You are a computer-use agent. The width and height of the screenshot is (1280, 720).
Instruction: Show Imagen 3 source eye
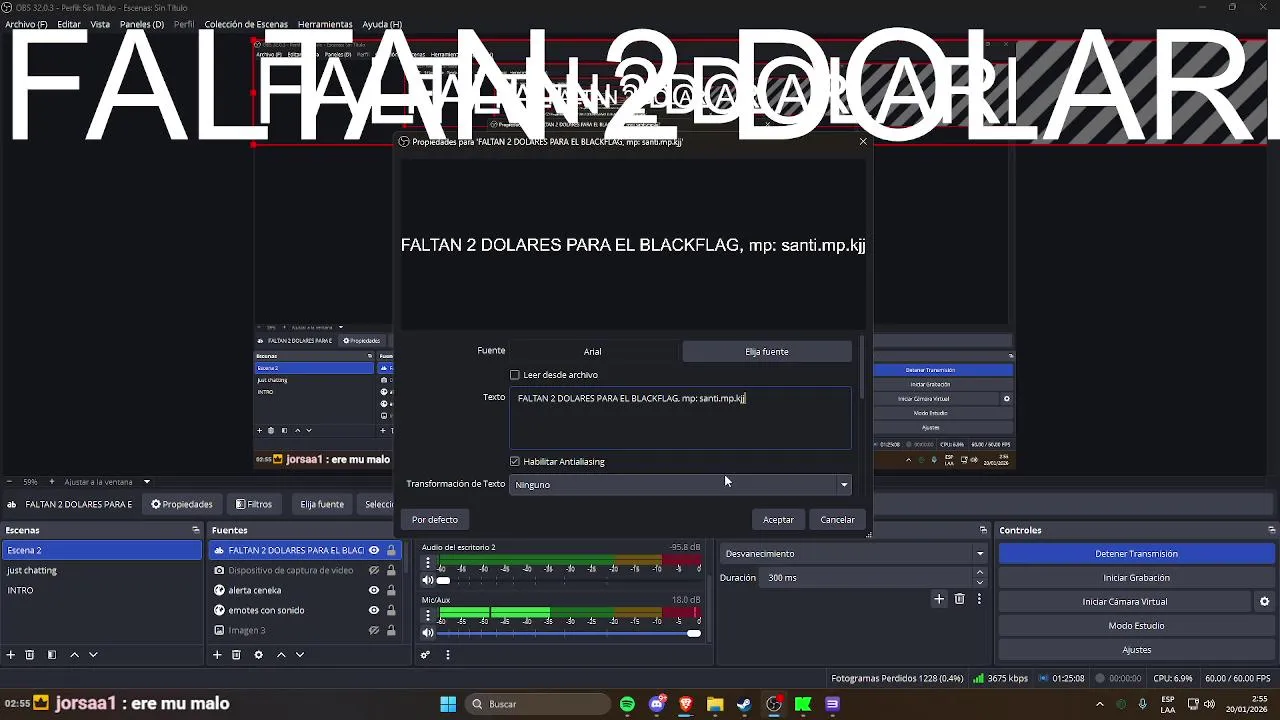374,630
